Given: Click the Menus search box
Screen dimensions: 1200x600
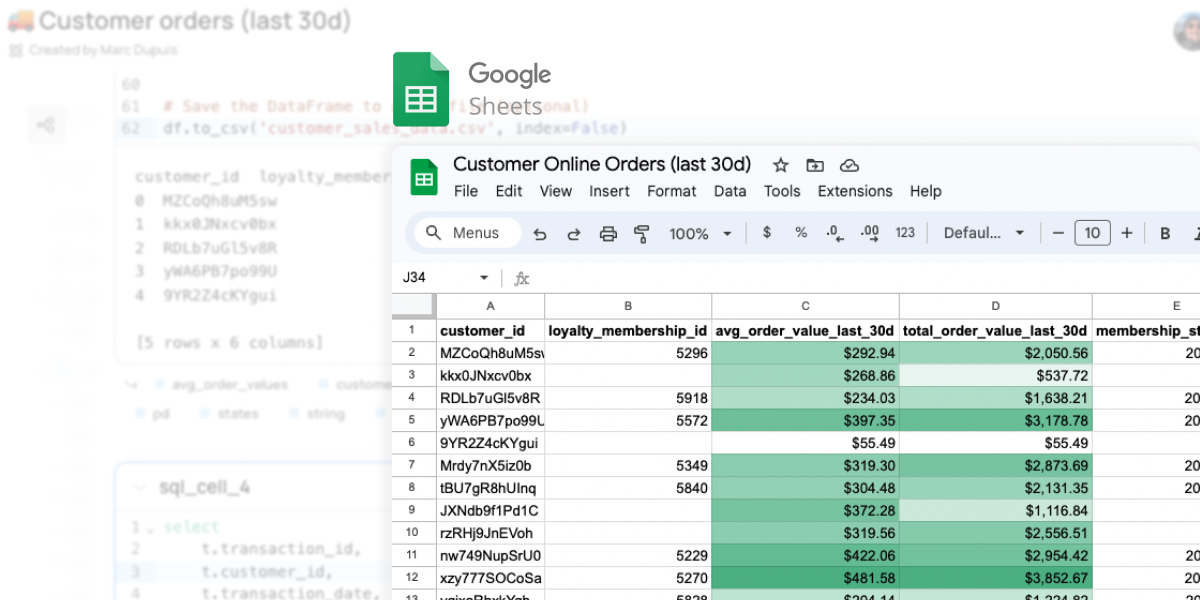Looking at the screenshot, I should coord(468,233).
